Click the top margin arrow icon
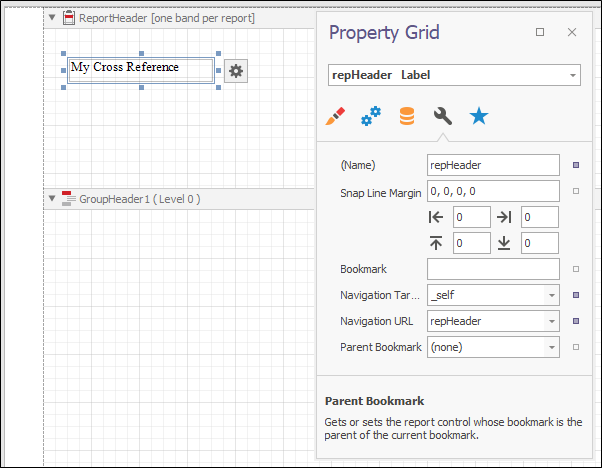Image resolution: width=602 pixels, height=468 pixels. [436, 243]
